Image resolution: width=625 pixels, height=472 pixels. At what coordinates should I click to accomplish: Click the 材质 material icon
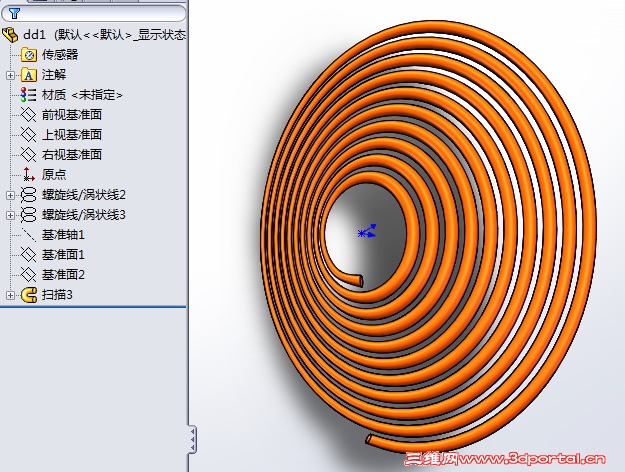29,95
